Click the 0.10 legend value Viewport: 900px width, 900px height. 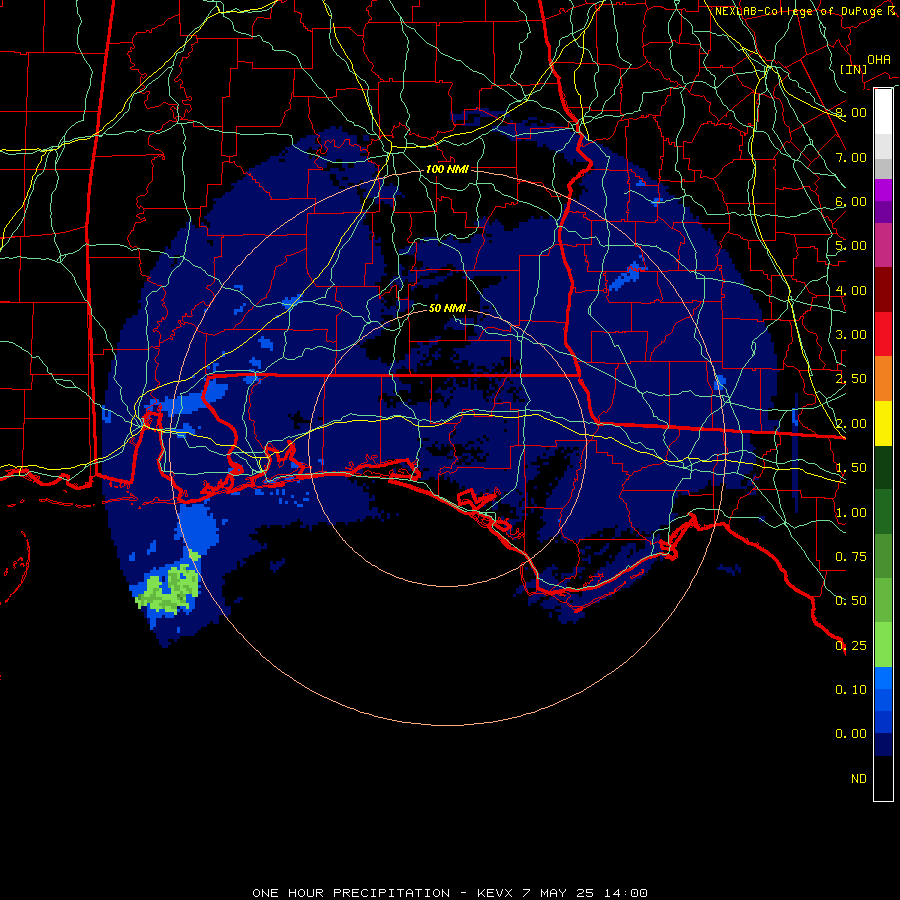tap(851, 690)
